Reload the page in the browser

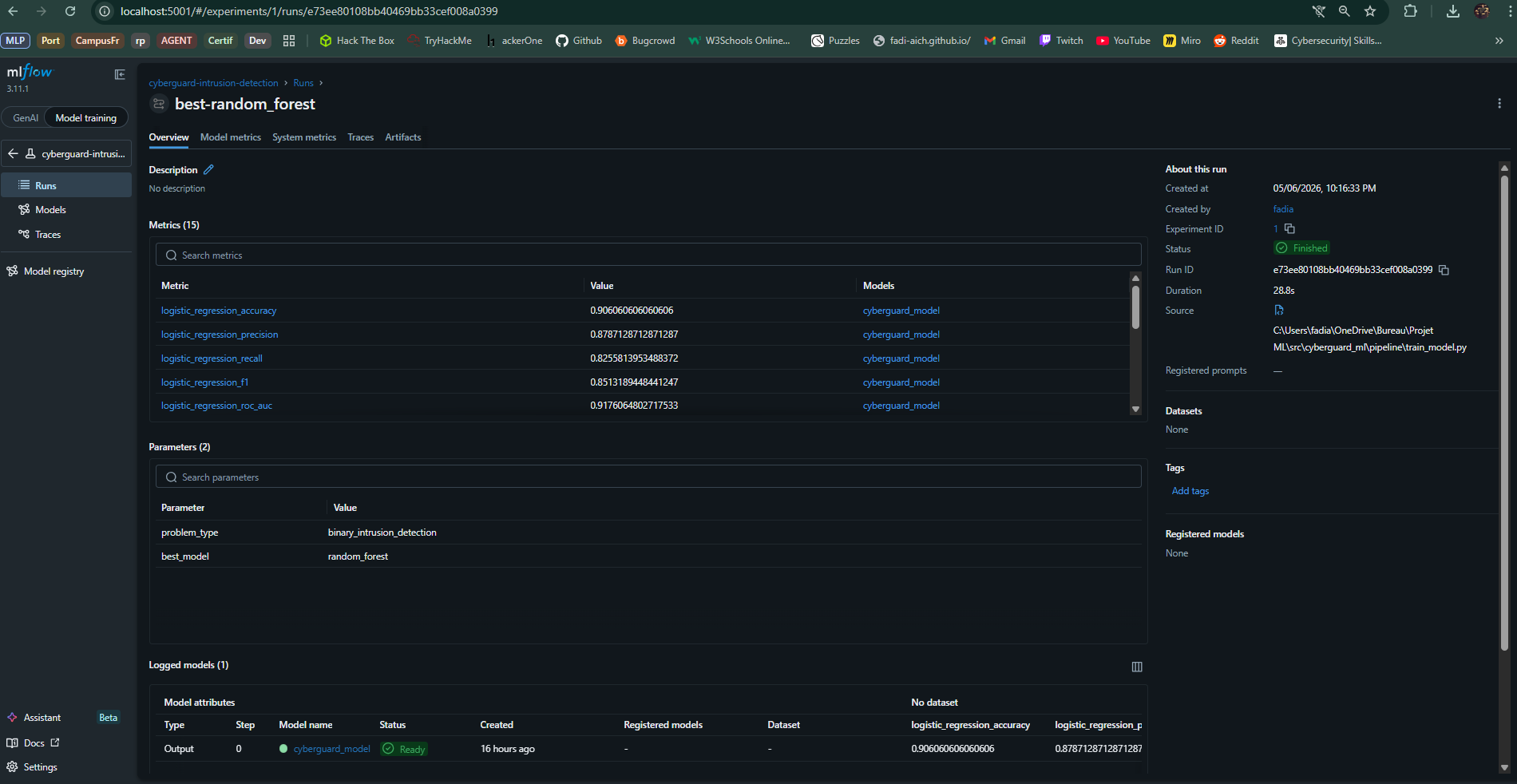click(x=70, y=11)
